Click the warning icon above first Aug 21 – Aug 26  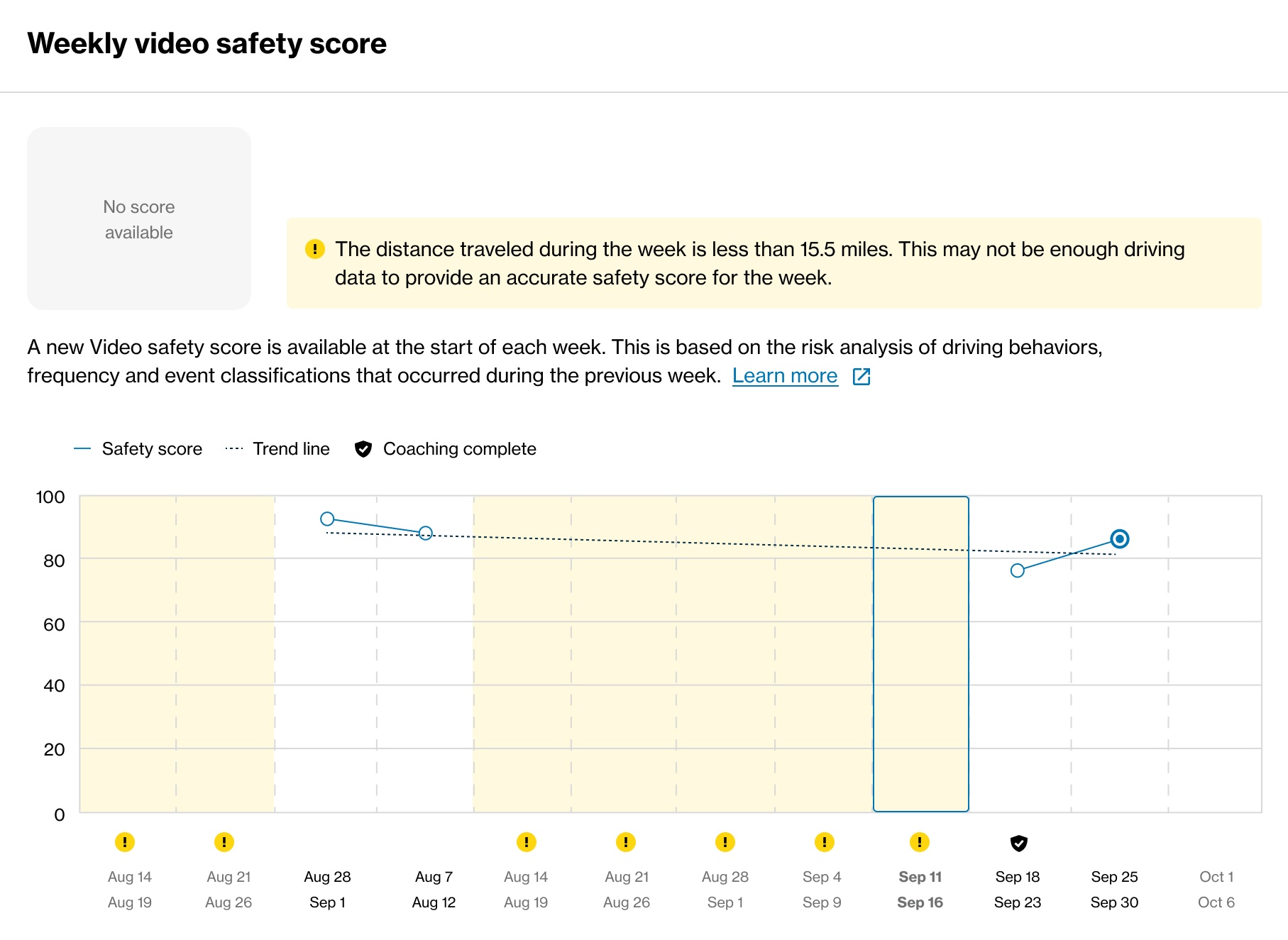point(224,842)
